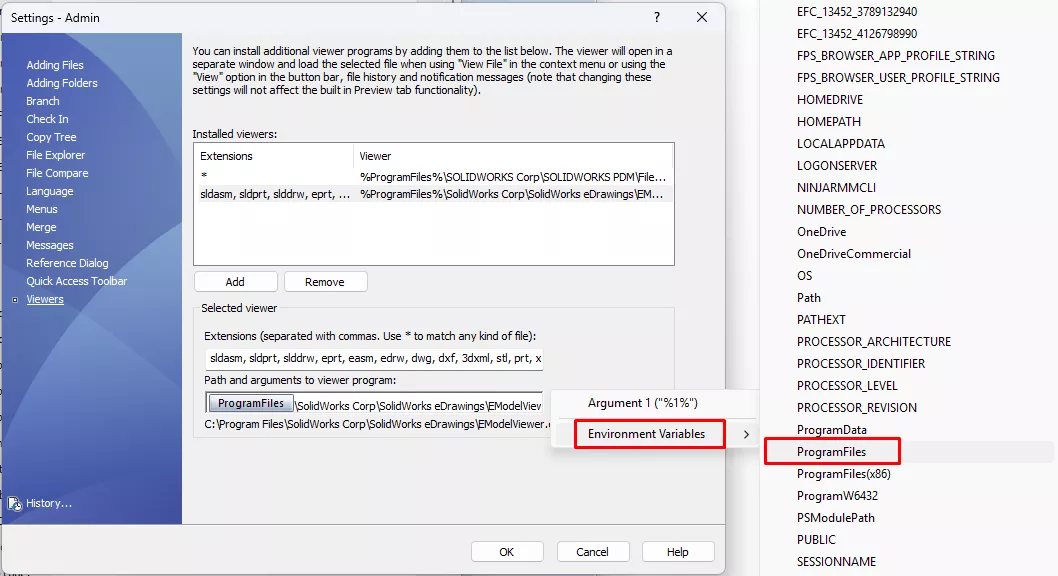
Task: Select Argument 1 ("%1%") menu entry
Action: coord(642,403)
